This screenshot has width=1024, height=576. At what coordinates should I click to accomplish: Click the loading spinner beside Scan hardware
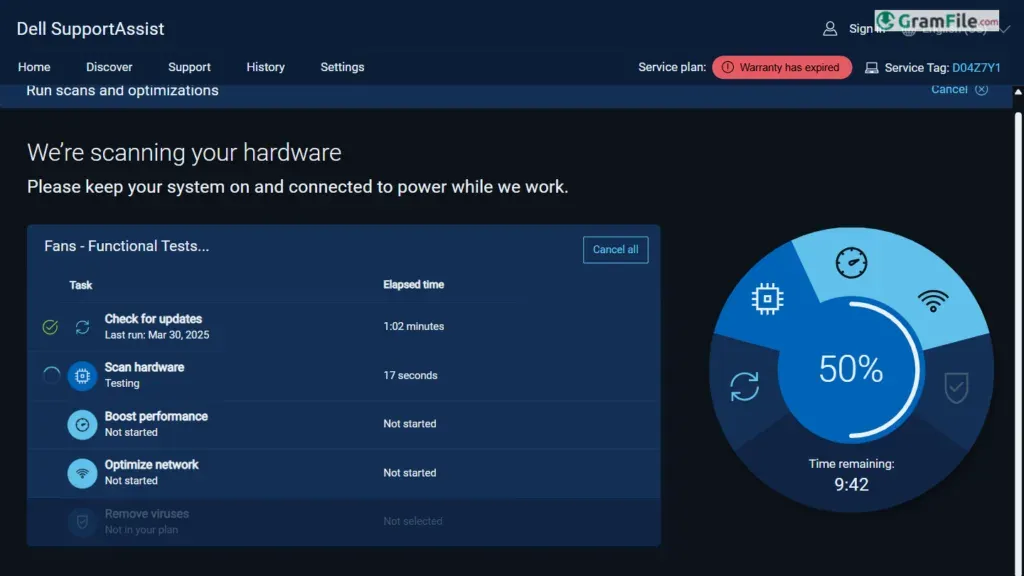point(51,375)
